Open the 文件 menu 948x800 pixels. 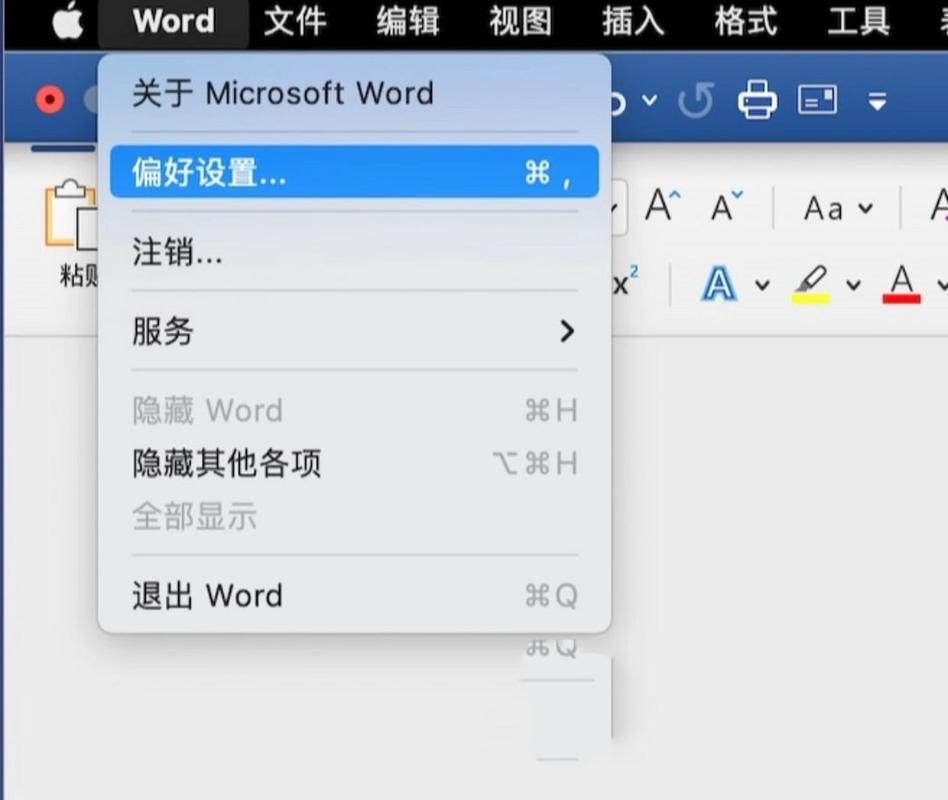click(x=295, y=21)
